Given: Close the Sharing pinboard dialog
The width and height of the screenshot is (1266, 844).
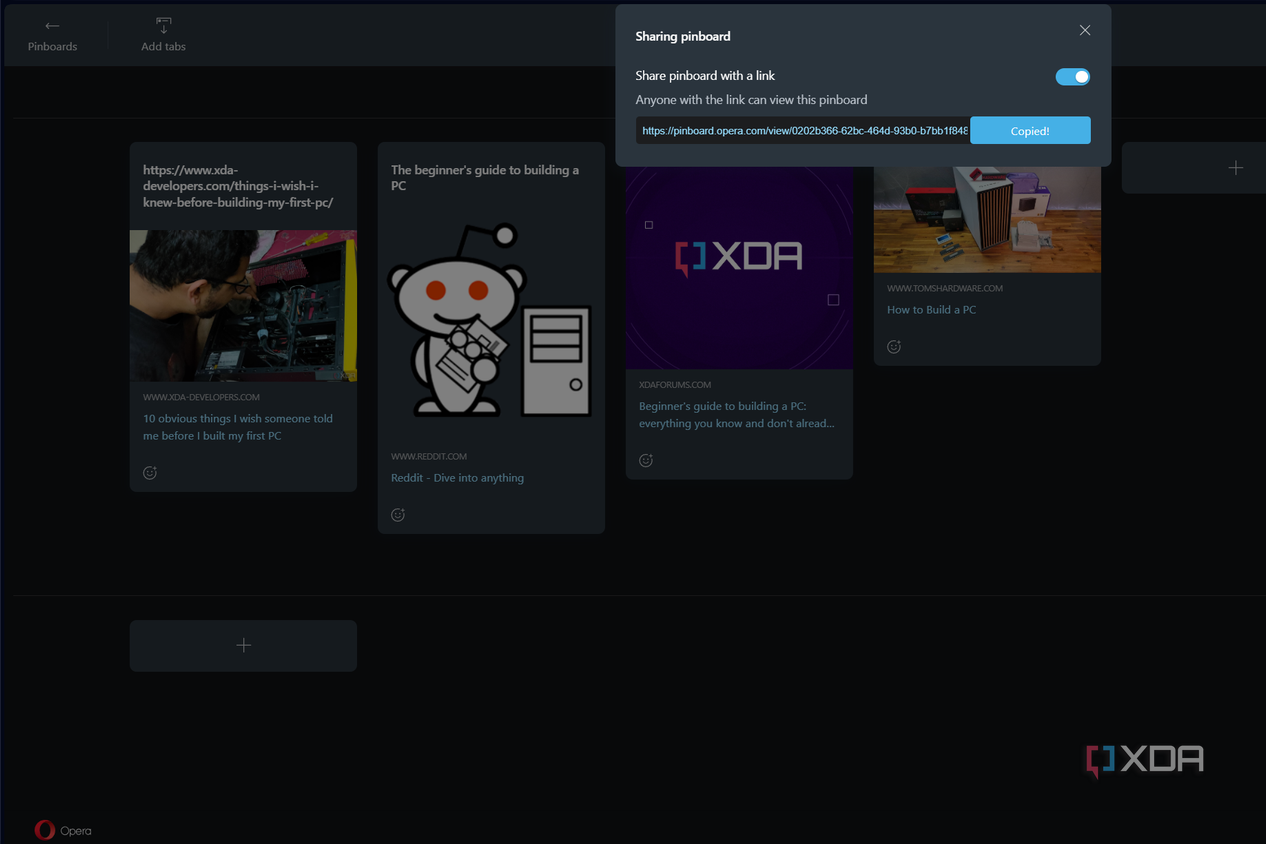Looking at the screenshot, I should (1085, 31).
